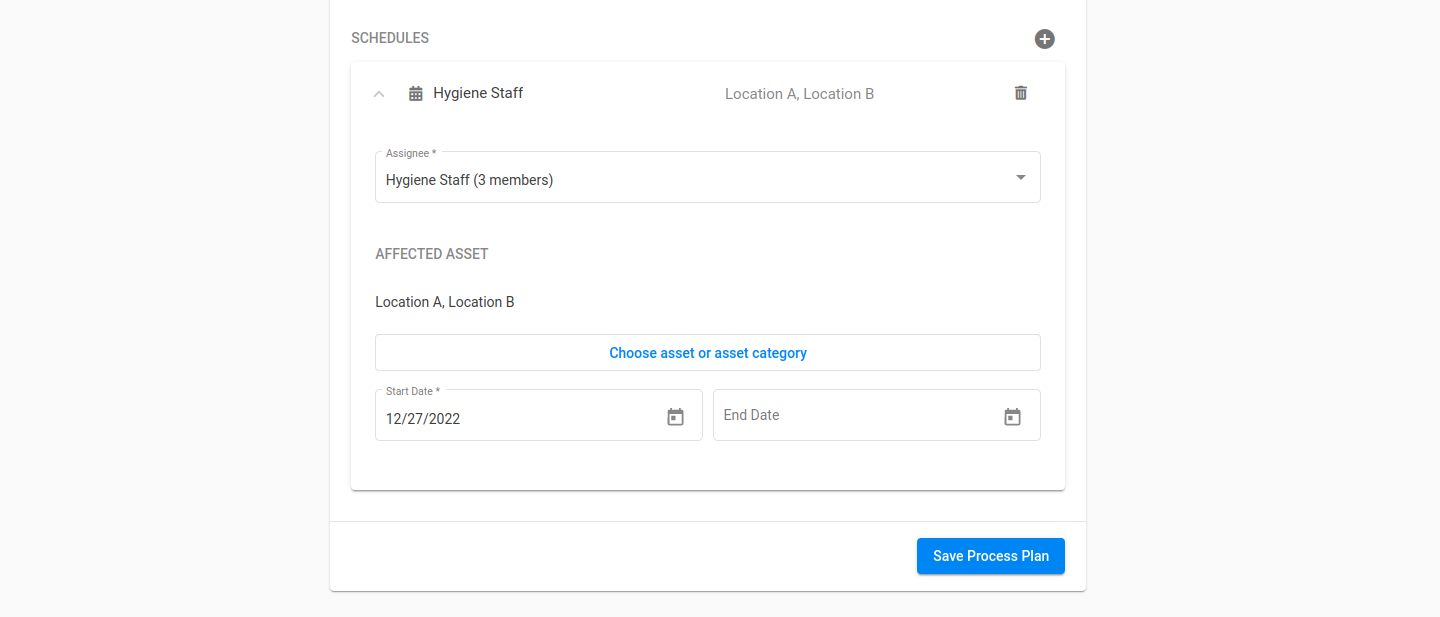Save the process plan
1440x617 pixels.
point(990,556)
